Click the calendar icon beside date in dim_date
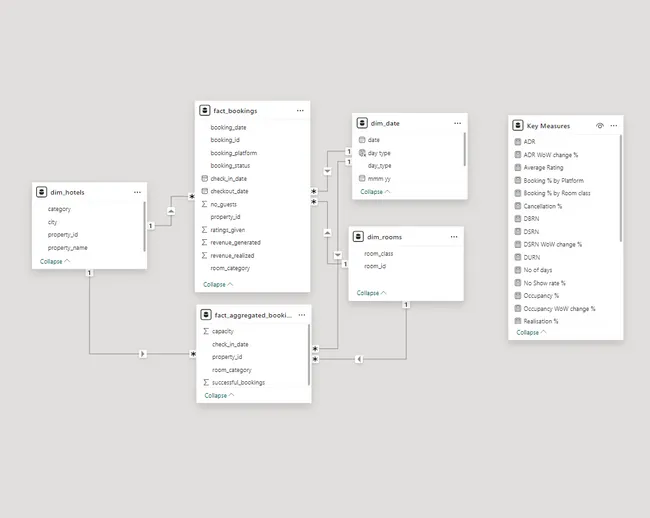 tap(362, 140)
